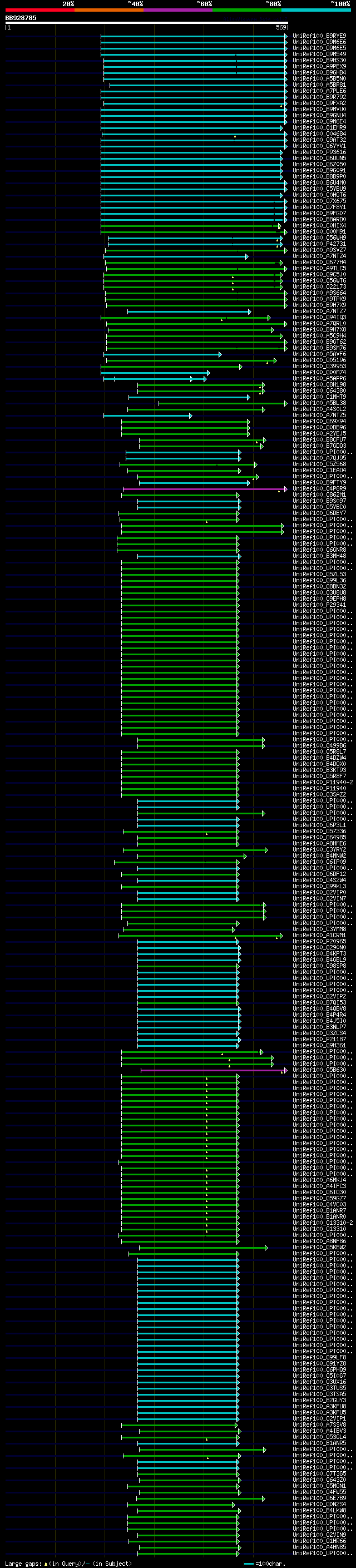Select hit label UniRef100_B9R792

pos(319,97)
